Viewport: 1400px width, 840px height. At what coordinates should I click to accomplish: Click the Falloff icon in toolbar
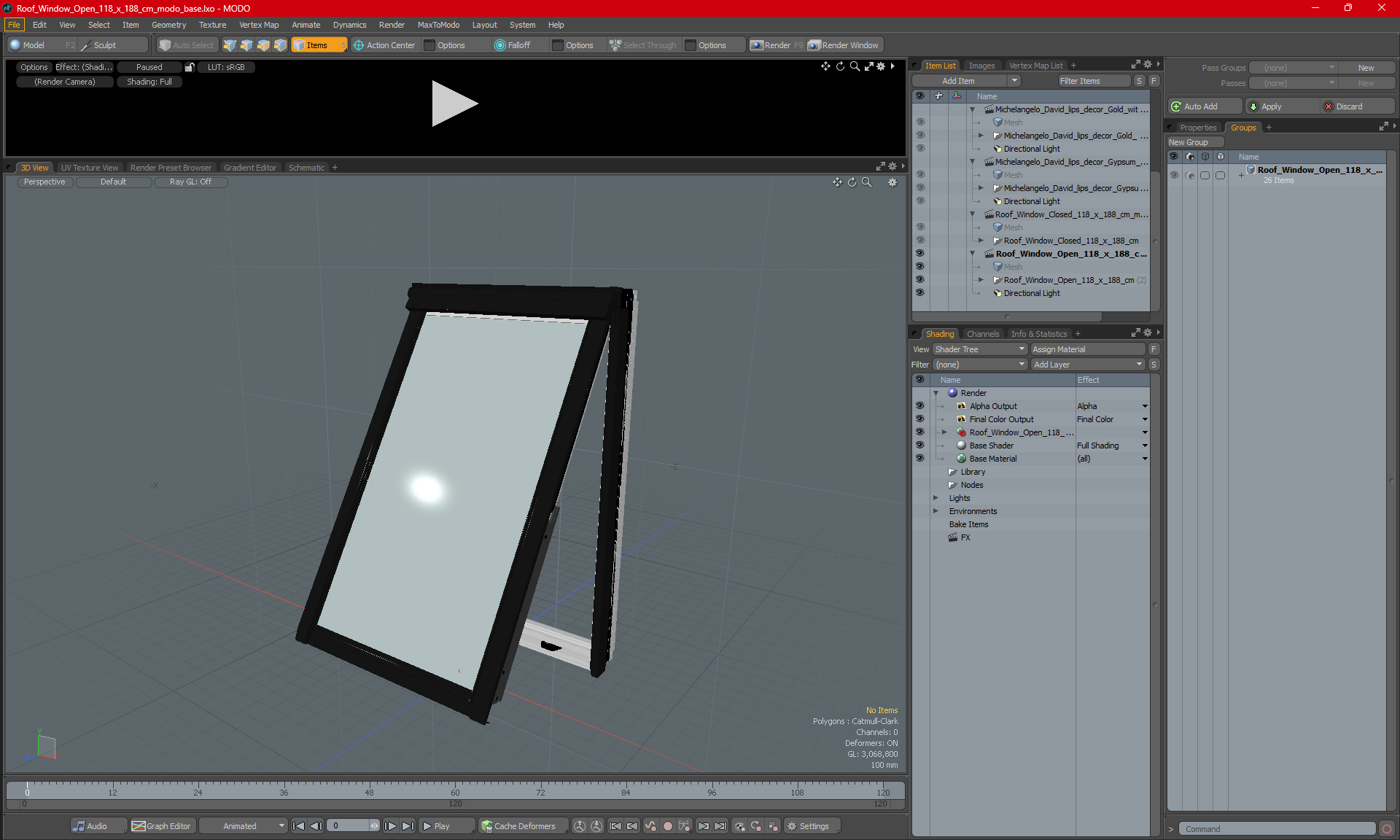coord(499,45)
